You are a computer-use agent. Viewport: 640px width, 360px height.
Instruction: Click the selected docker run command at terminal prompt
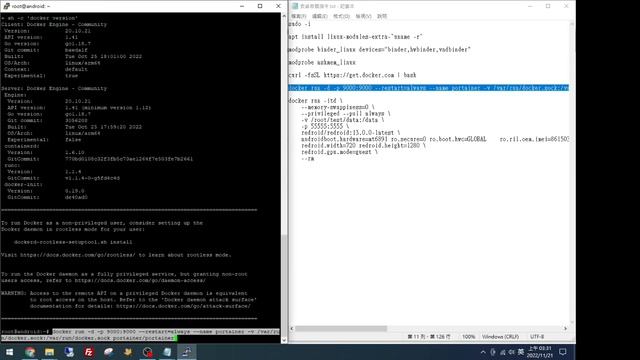pyautogui.click(x=140, y=335)
